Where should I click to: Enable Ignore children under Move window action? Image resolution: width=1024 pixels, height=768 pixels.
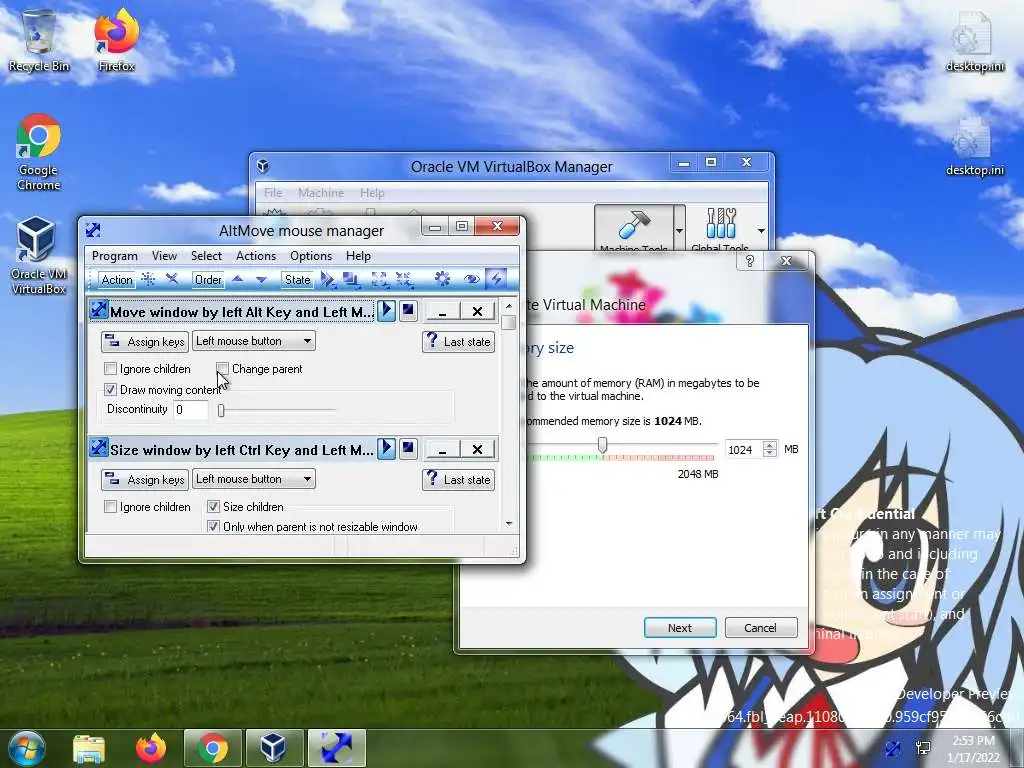[x=110, y=369]
